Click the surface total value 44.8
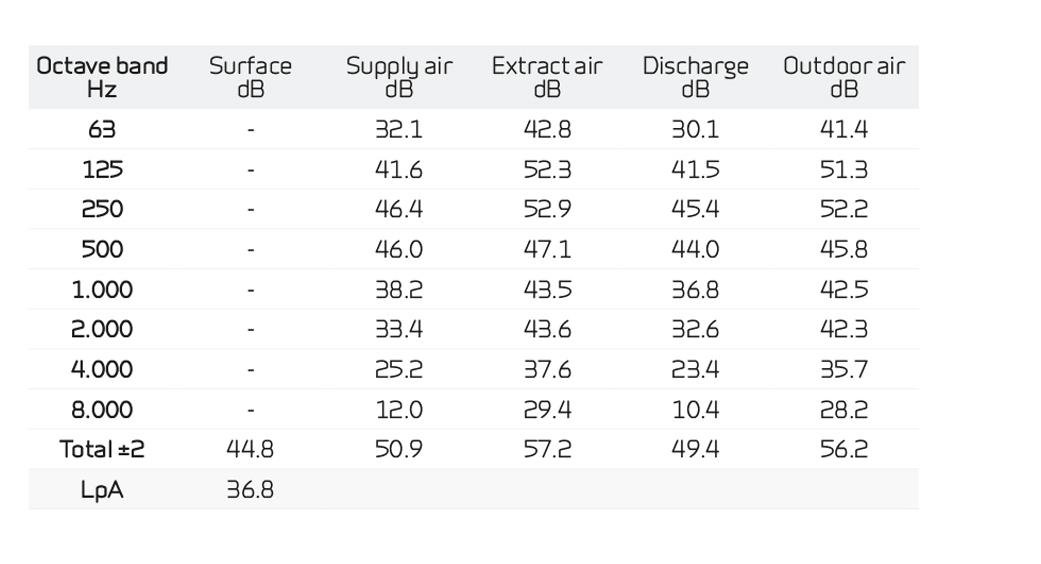Screen dimensions: 1041x564 (x=250, y=449)
